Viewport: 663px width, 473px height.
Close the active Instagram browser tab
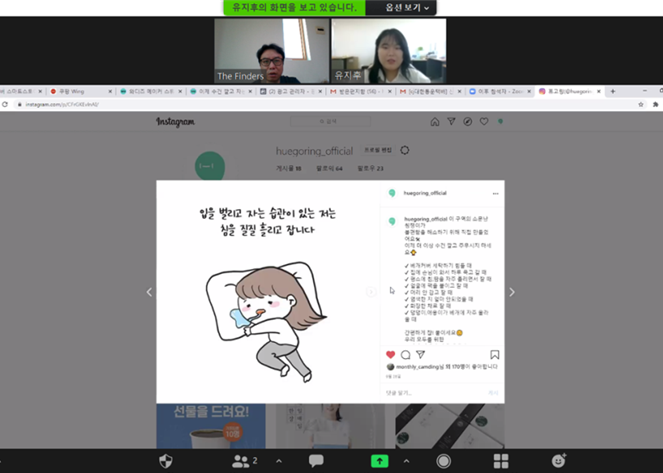click(x=599, y=91)
